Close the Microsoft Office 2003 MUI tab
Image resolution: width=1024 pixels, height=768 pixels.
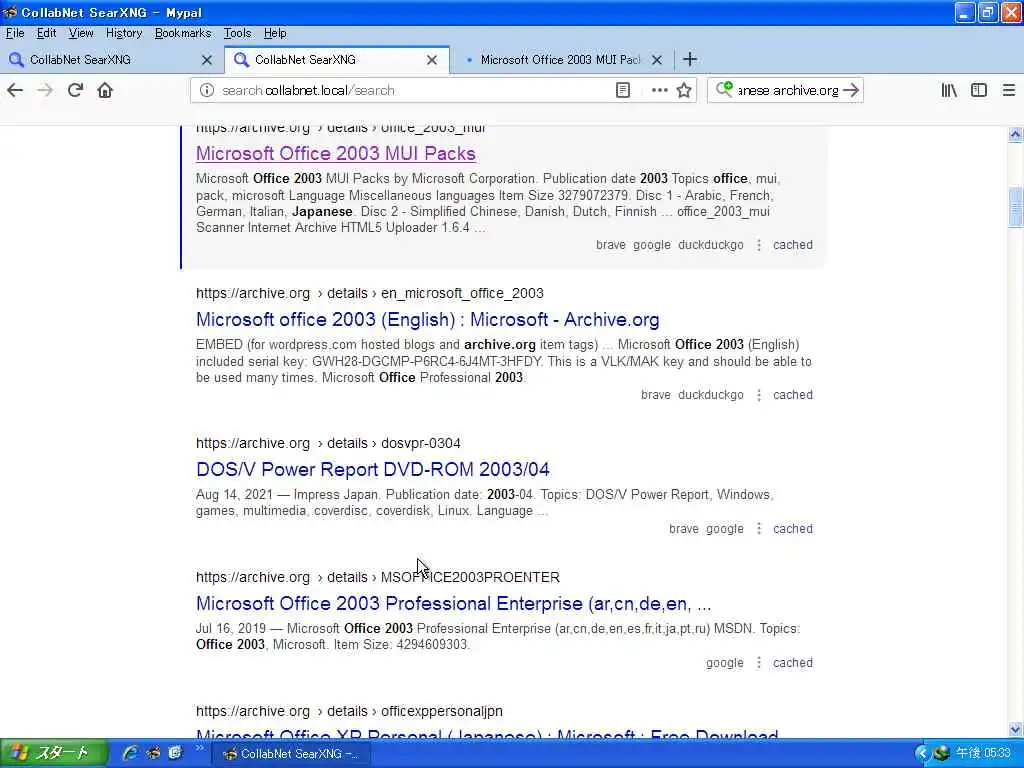(657, 60)
